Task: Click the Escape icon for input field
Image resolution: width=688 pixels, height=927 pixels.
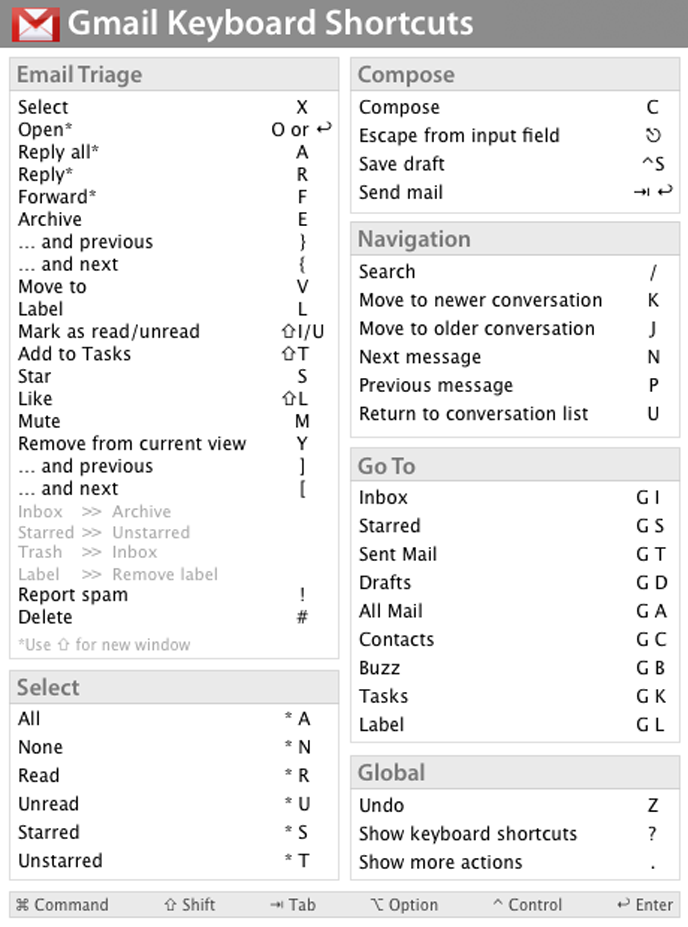Action: (x=653, y=136)
